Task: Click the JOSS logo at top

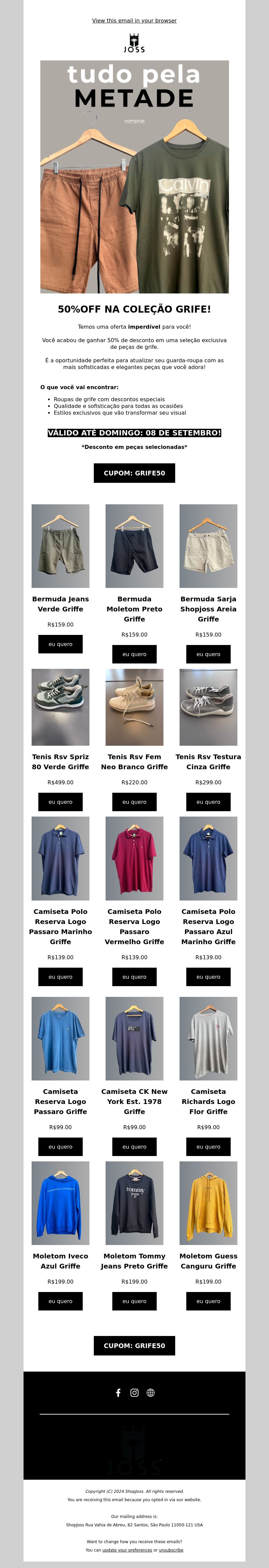Action: 134,43
